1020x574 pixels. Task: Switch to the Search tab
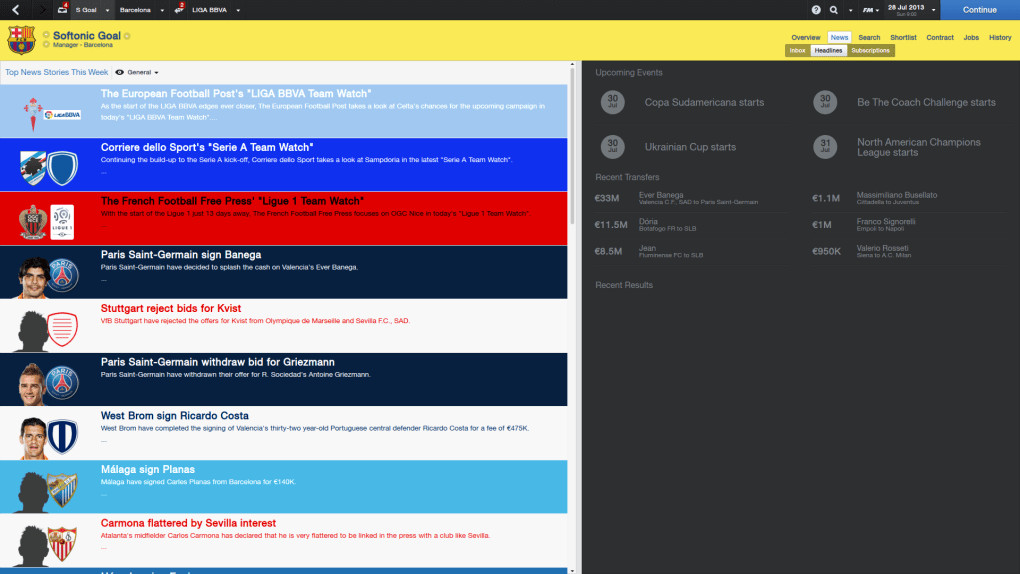pyautogui.click(x=869, y=38)
